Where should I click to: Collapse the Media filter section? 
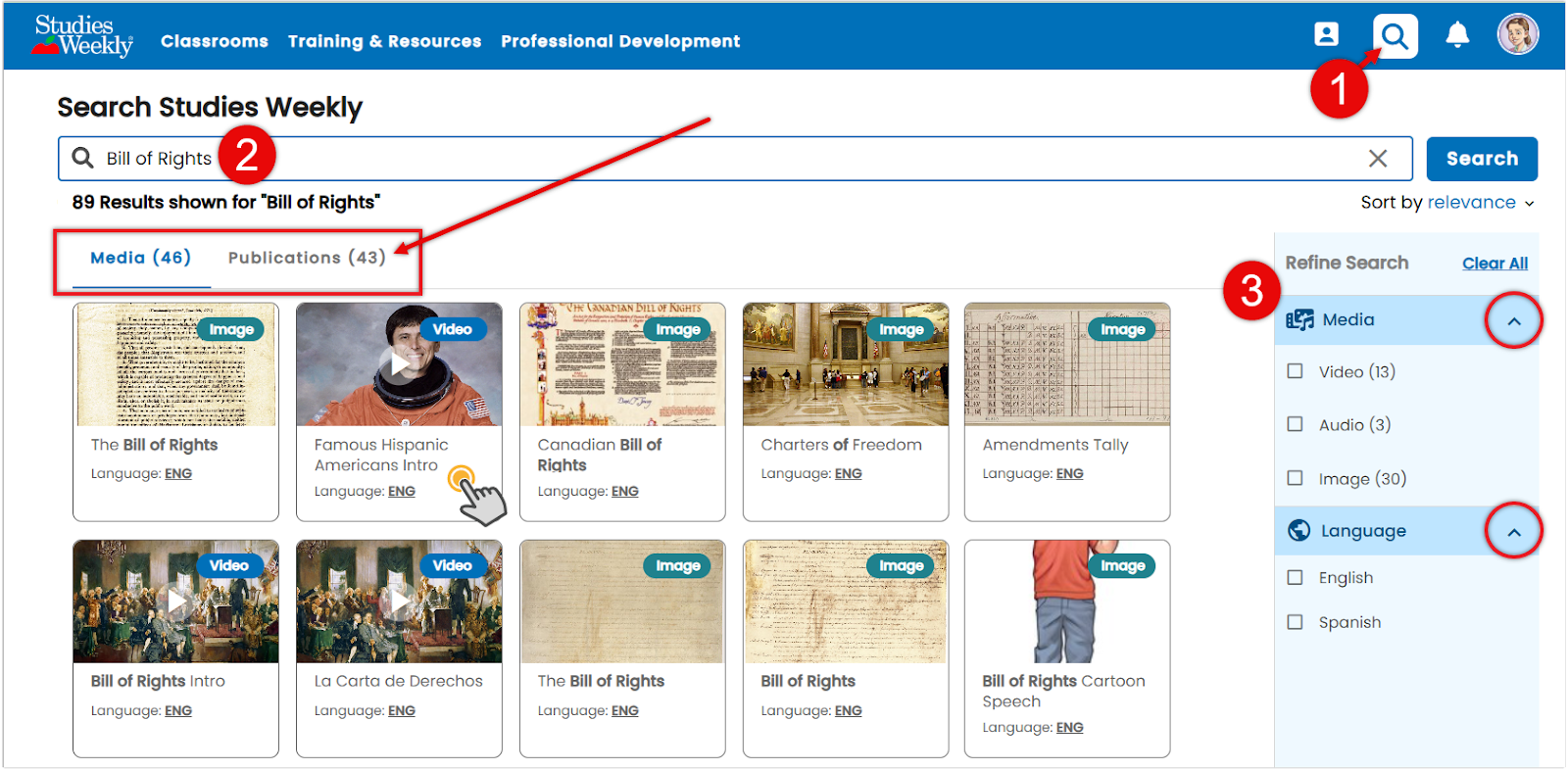[1514, 320]
